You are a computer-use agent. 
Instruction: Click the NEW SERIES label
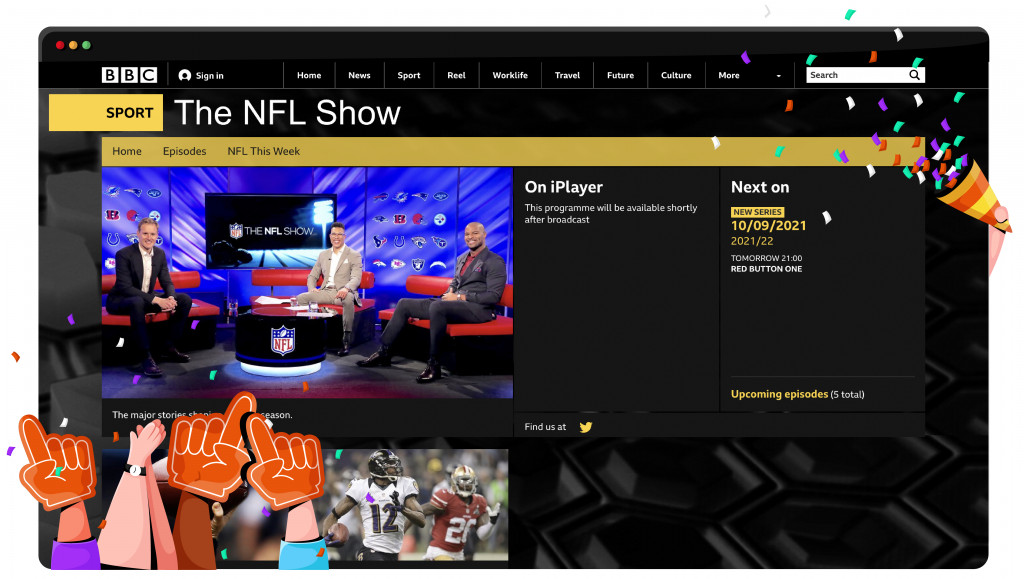click(757, 212)
